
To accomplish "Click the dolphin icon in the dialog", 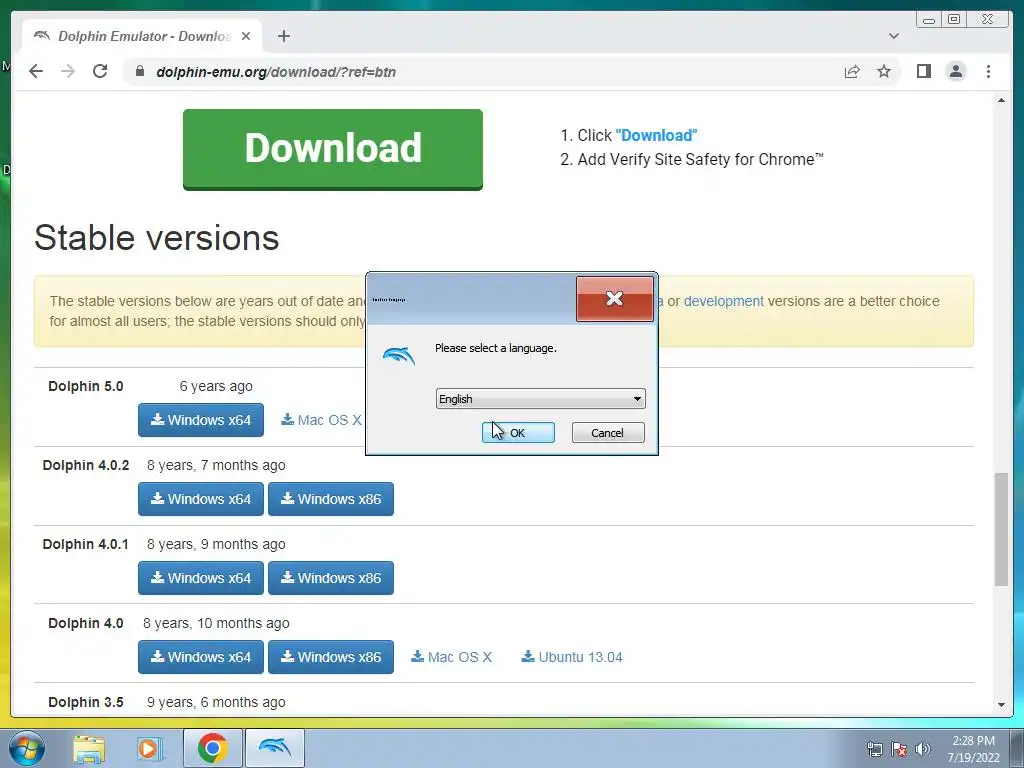I will click(x=398, y=356).
